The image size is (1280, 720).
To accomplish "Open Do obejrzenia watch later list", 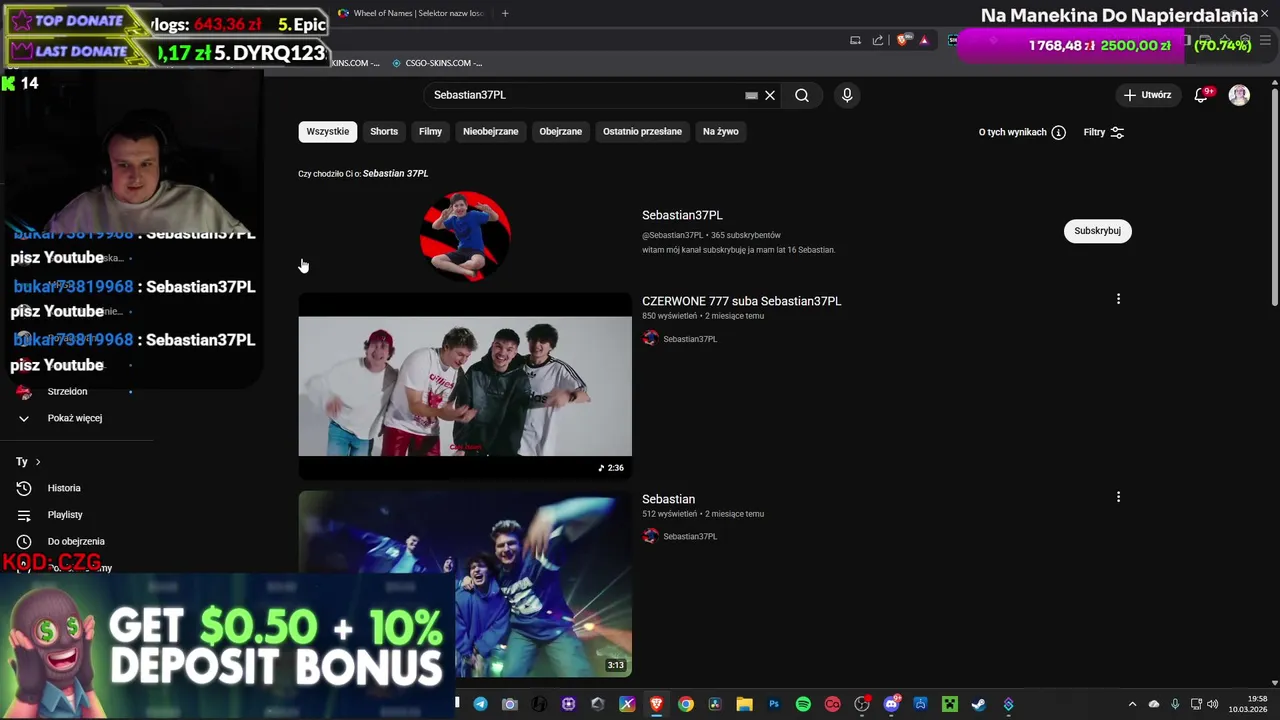I will point(76,542).
